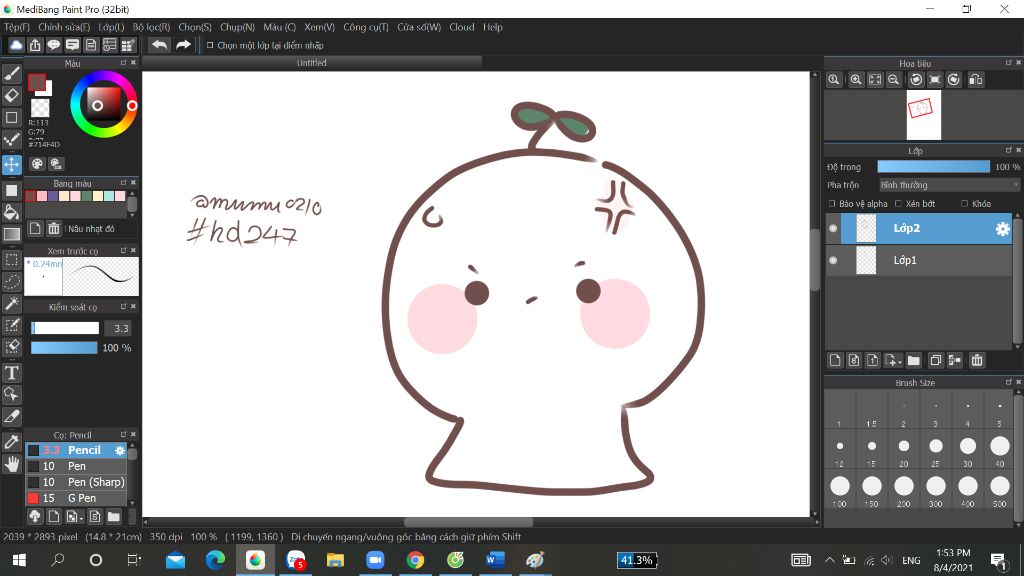This screenshot has width=1024, height=576.
Task: Select the Pen (Sharp) brush
Action: pos(76,482)
